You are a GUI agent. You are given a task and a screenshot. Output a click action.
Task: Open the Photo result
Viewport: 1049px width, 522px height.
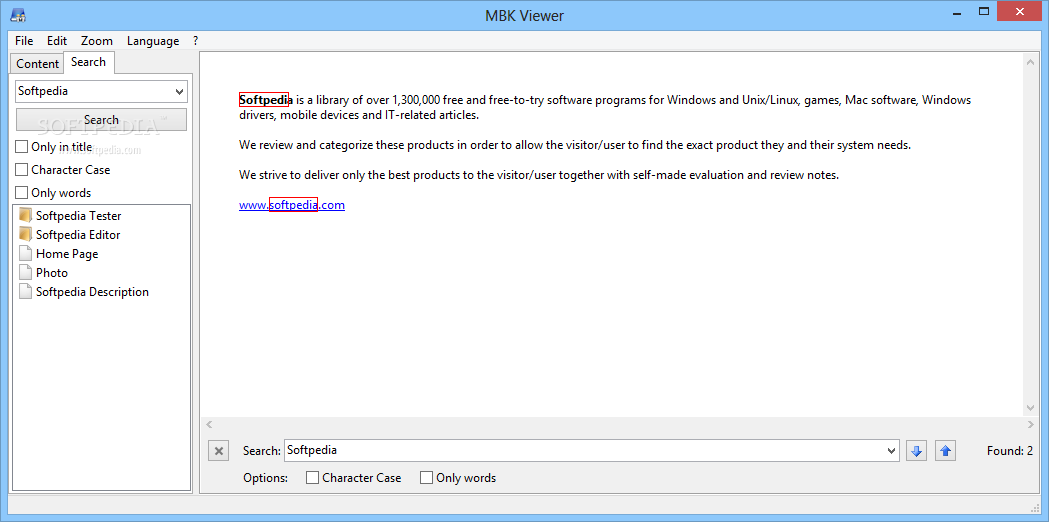coord(52,272)
